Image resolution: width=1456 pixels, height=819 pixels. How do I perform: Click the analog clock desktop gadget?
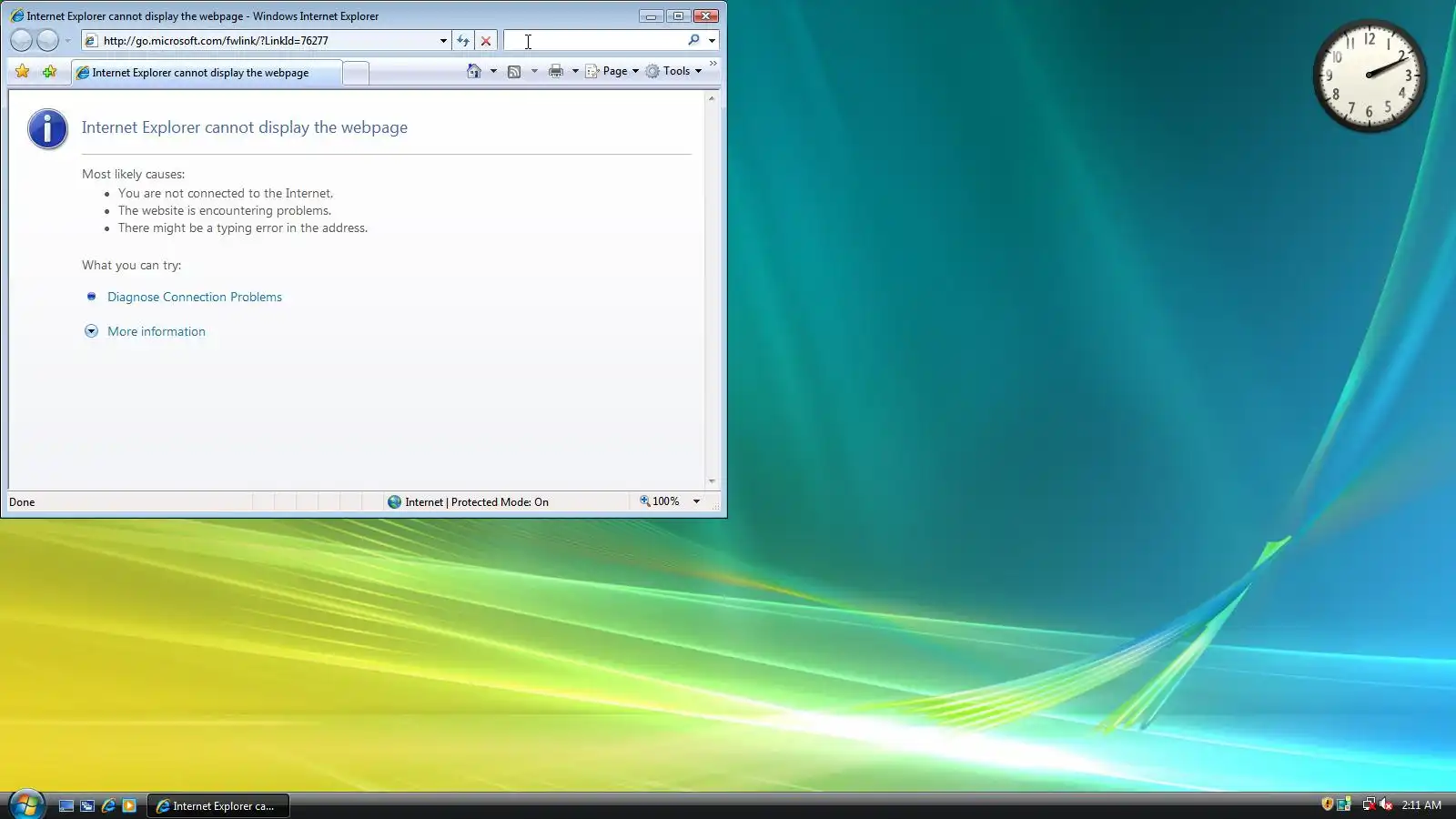point(1370,76)
